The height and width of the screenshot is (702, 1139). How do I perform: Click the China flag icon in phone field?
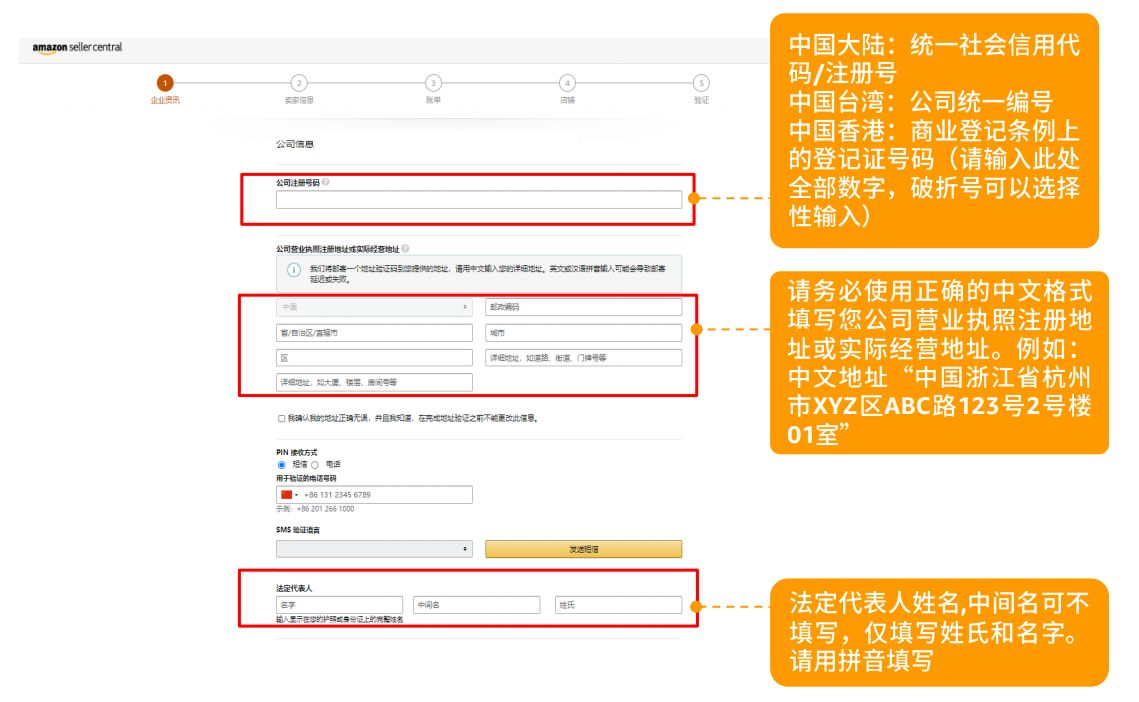coord(286,495)
